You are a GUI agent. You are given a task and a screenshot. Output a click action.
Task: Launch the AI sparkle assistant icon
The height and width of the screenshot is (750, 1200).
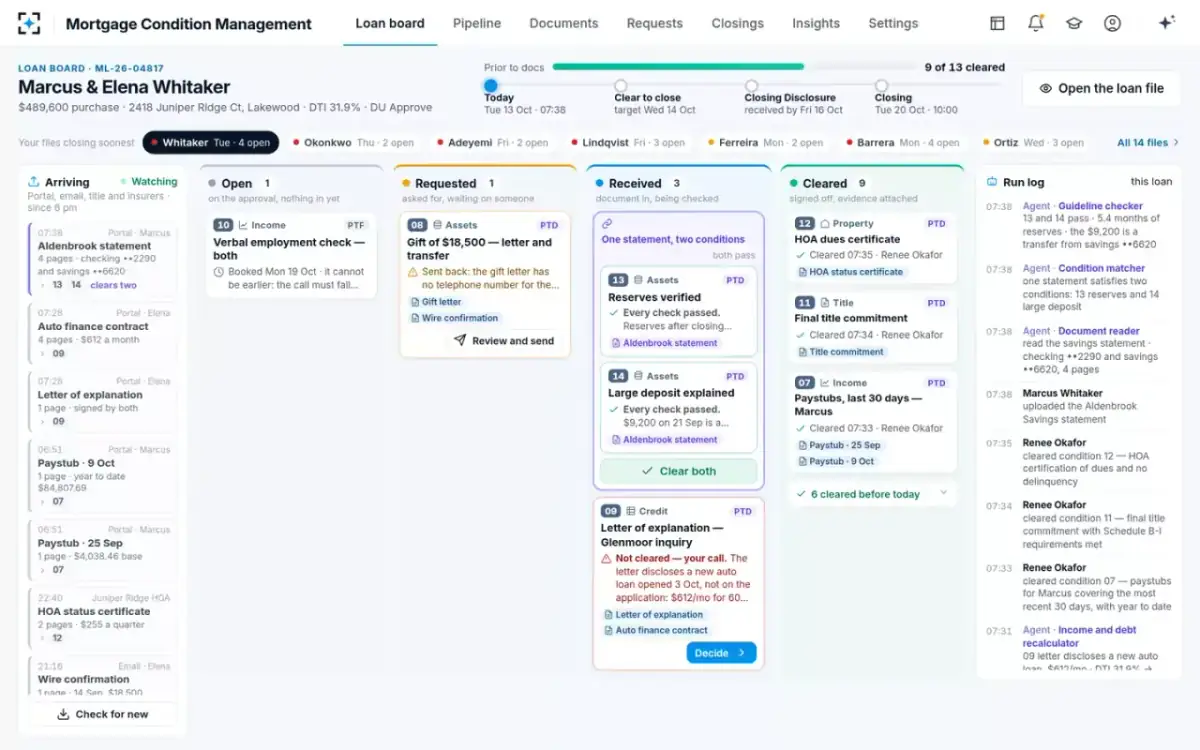[x=1166, y=23]
